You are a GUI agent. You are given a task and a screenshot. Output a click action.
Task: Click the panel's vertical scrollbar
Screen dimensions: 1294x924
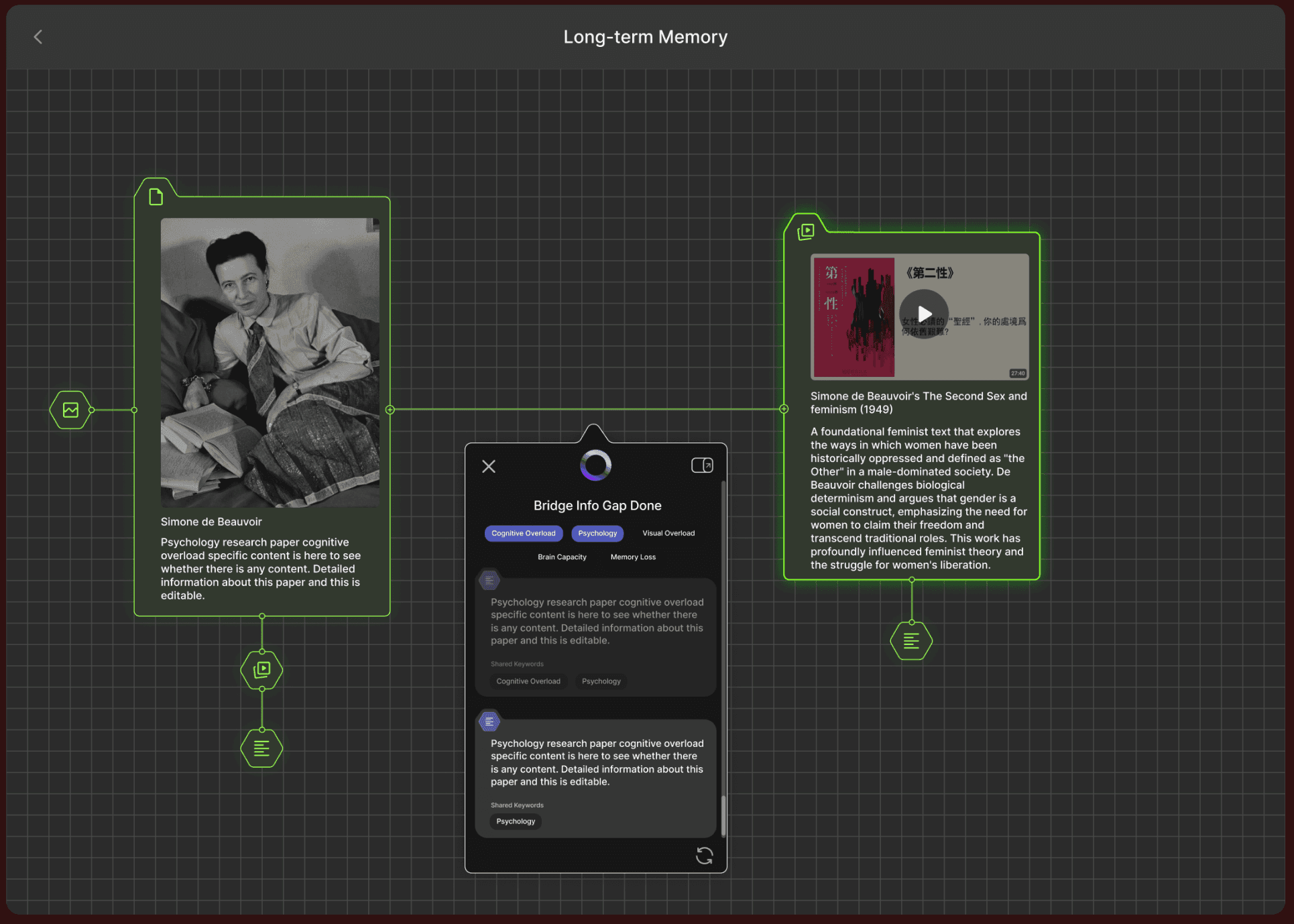coord(723,815)
